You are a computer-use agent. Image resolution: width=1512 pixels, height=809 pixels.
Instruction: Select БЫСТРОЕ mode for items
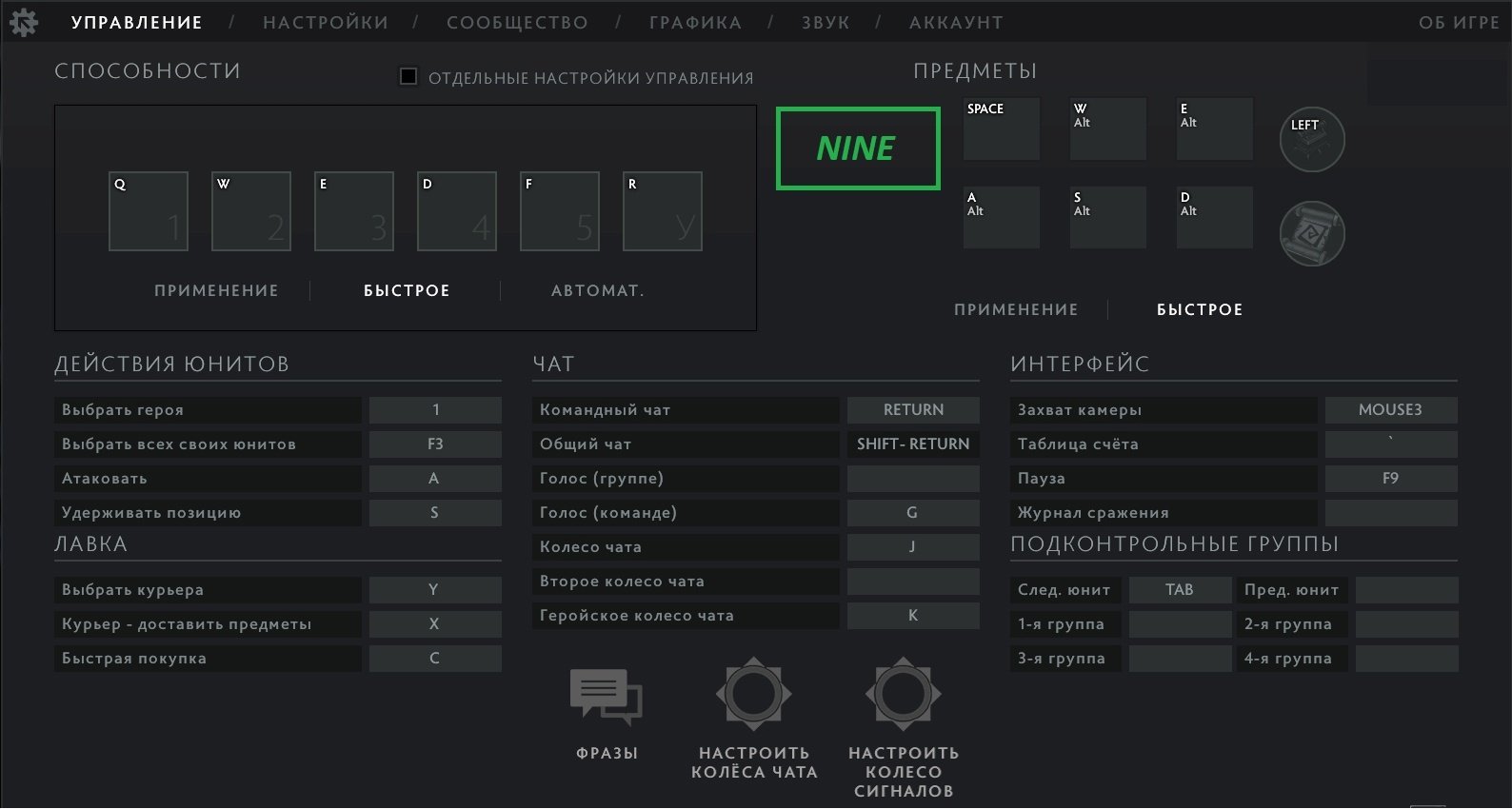pos(1199,309)
